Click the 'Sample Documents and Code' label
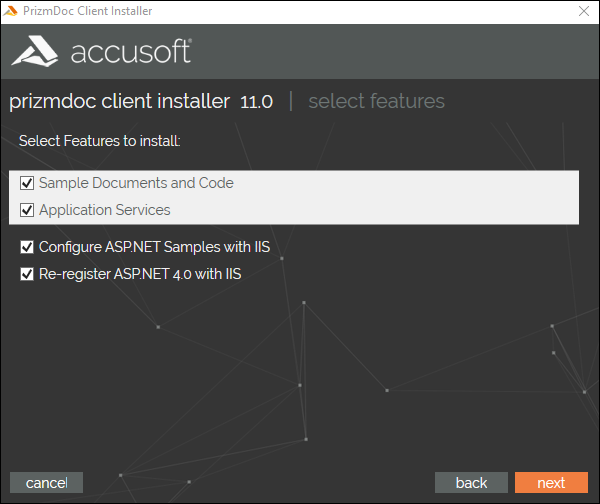This screenshot has width=600, height=504. pos(136,183)
